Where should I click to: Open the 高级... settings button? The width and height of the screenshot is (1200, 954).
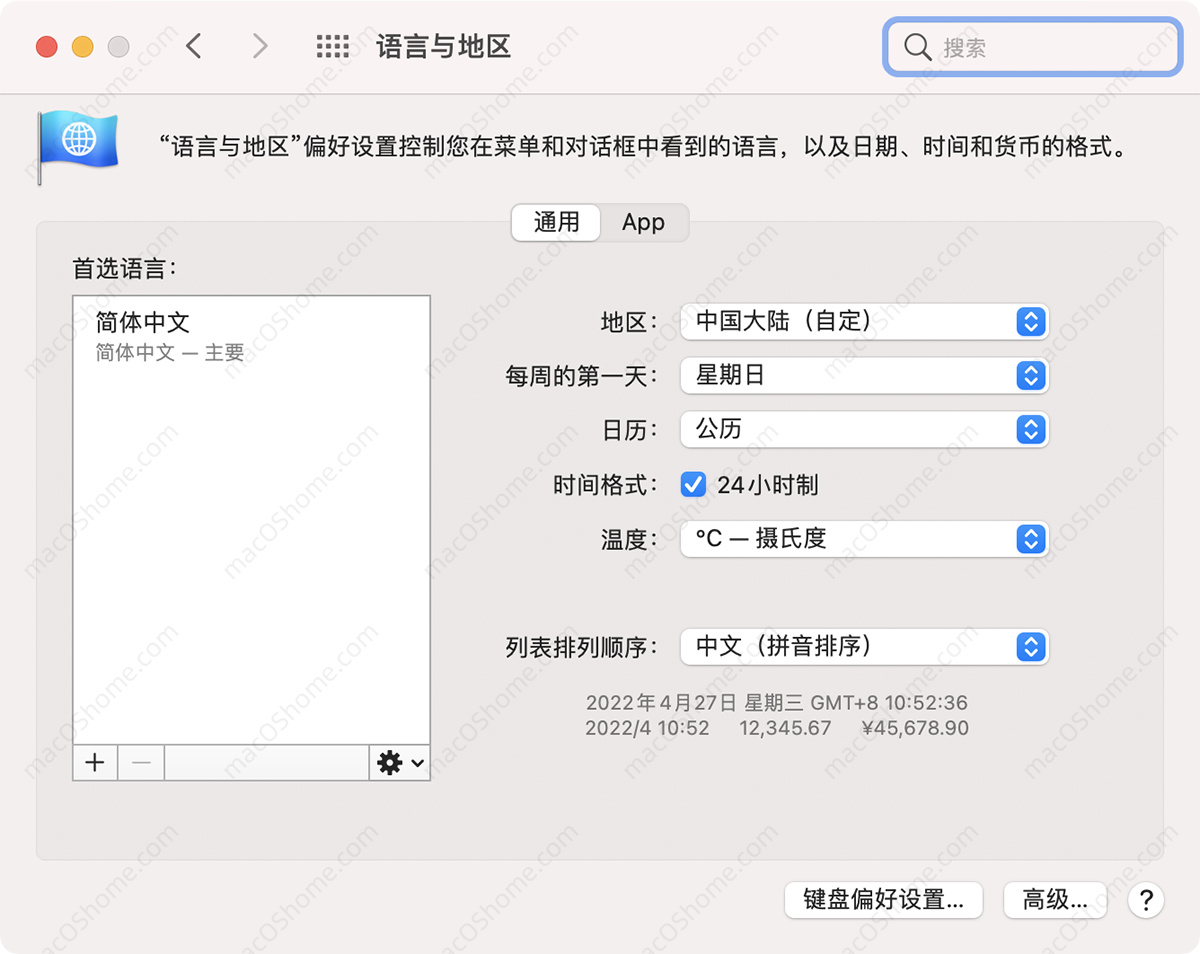(x=1054, y=899)
